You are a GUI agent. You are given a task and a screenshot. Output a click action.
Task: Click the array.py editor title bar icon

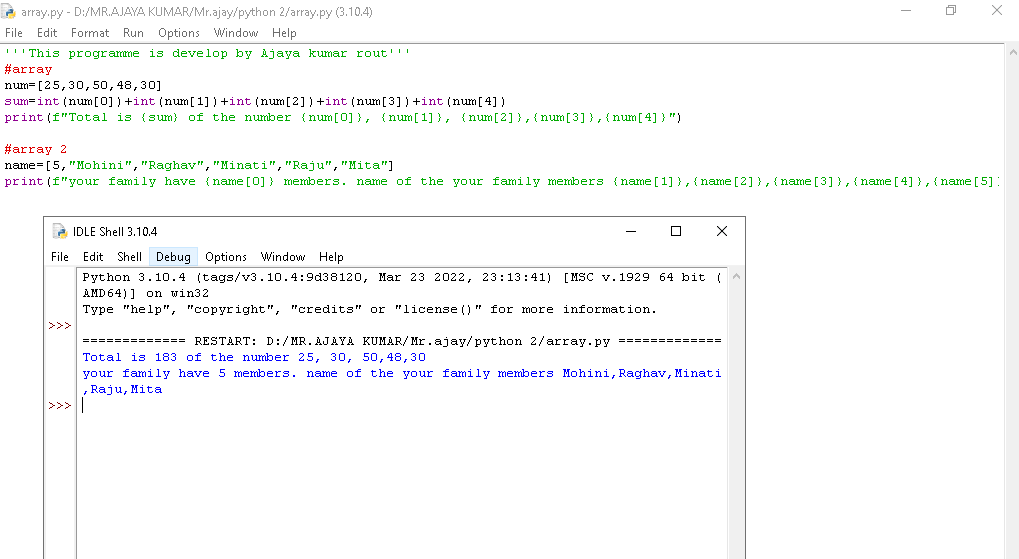[x=10, y=11]
